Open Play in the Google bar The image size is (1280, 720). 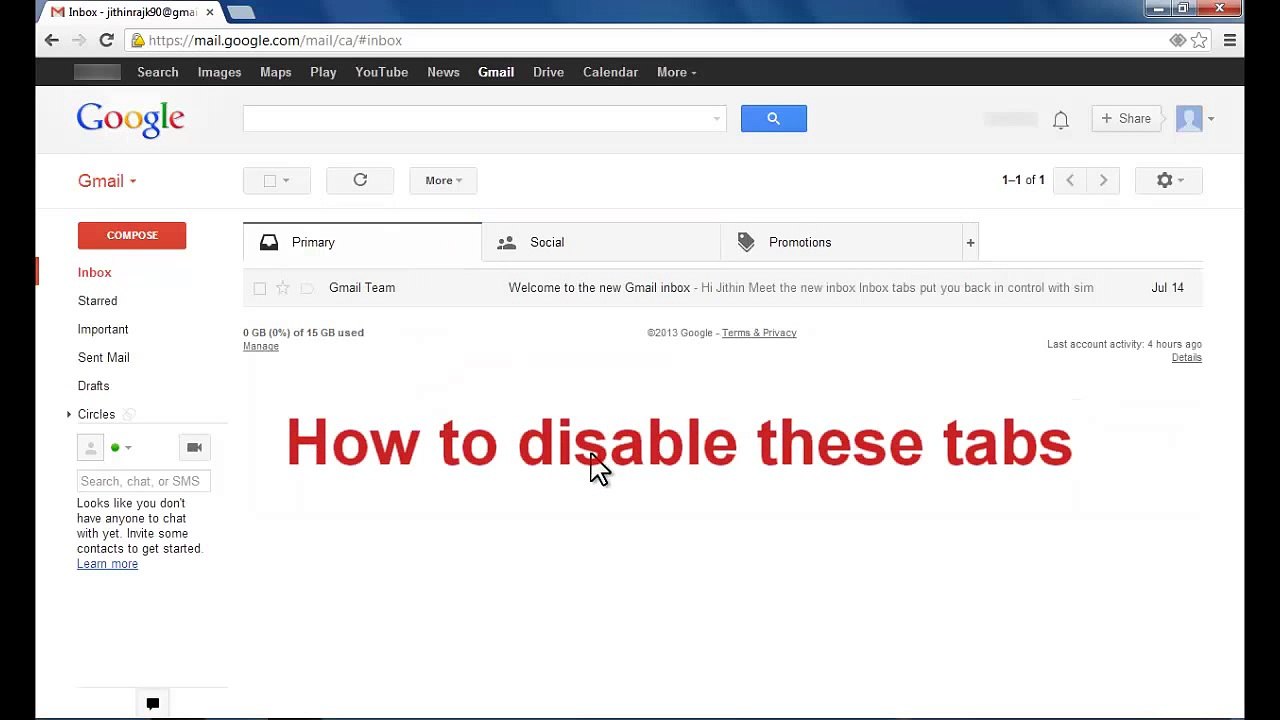click(x=323, y=72)
